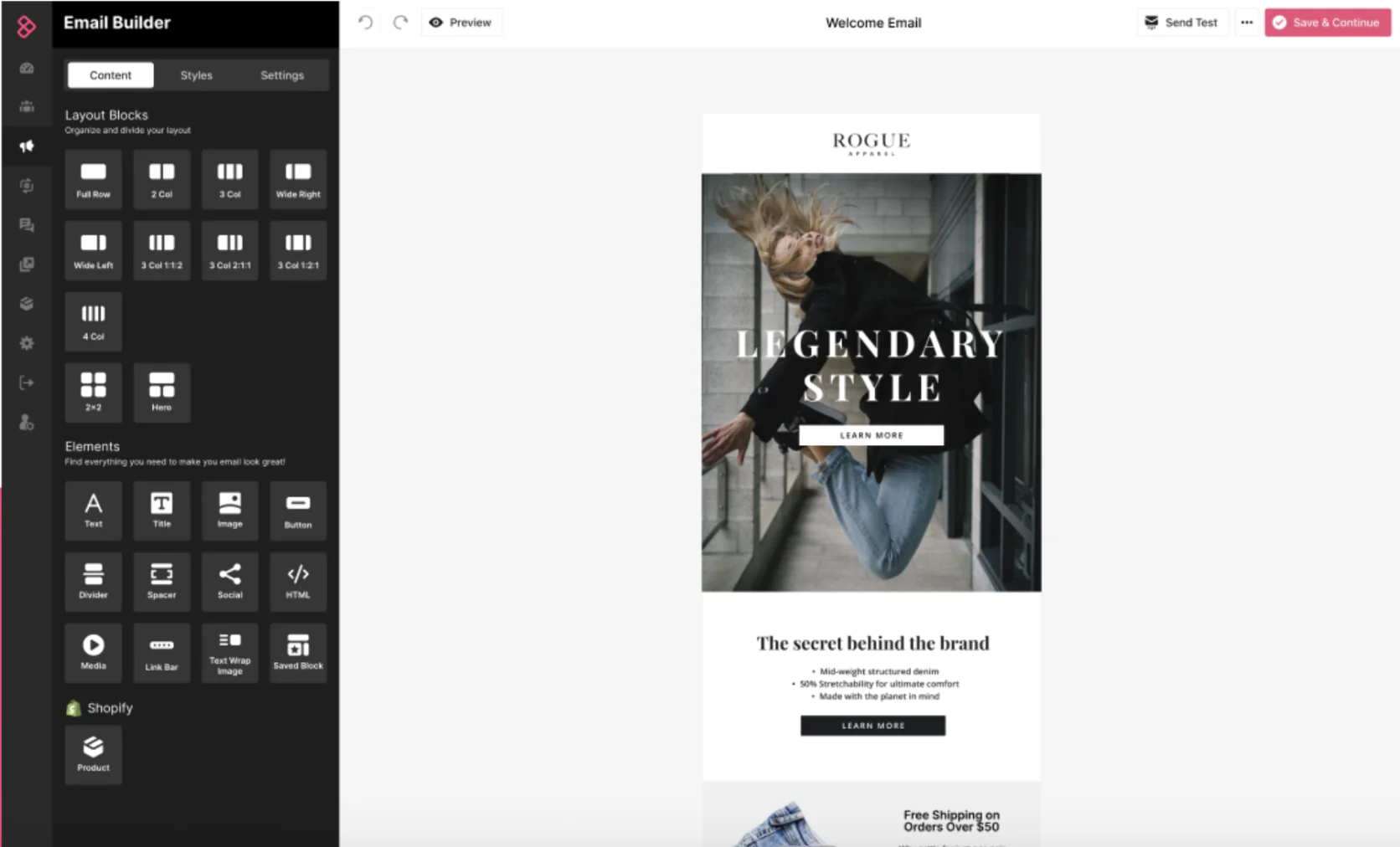The image size is (1400, 847).
Task: Insert a Divider element
Action: (x=93, y=582)
